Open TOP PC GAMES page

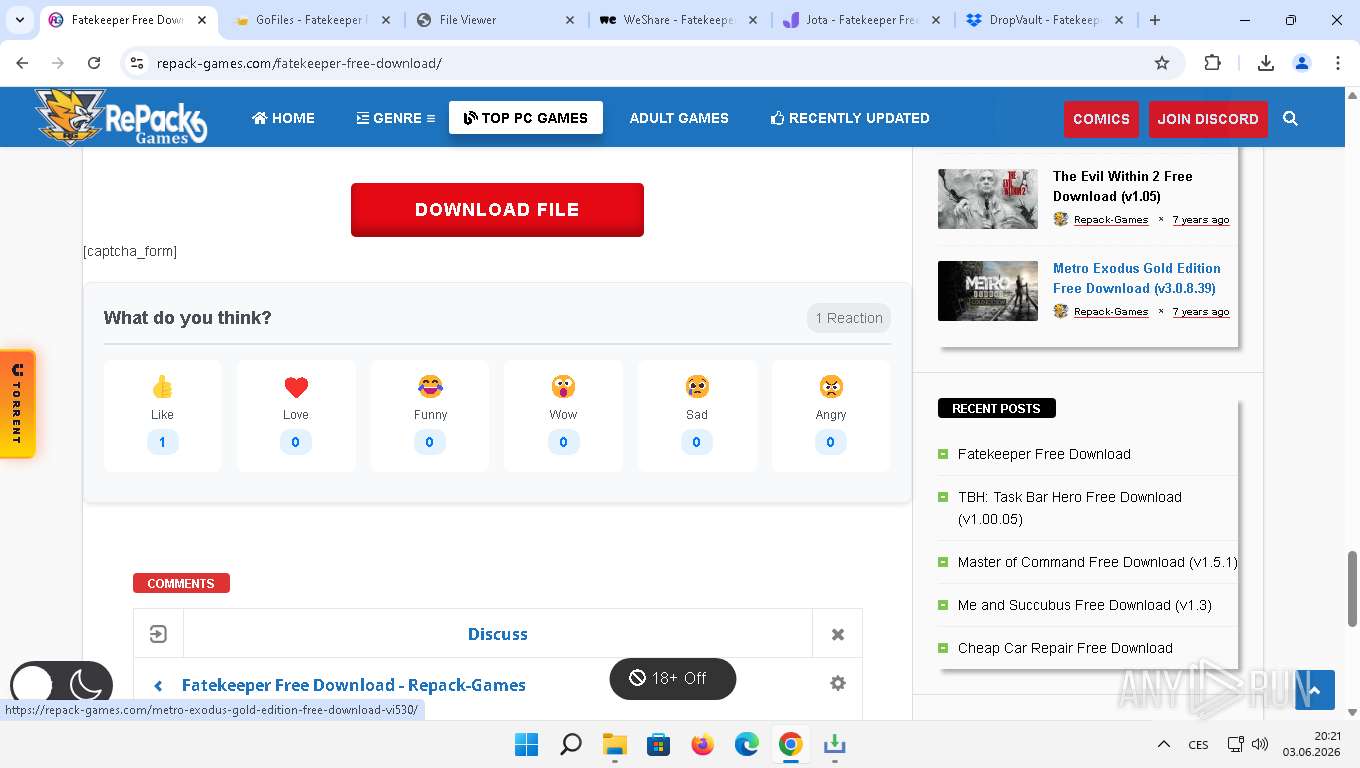tap(526, 118)
